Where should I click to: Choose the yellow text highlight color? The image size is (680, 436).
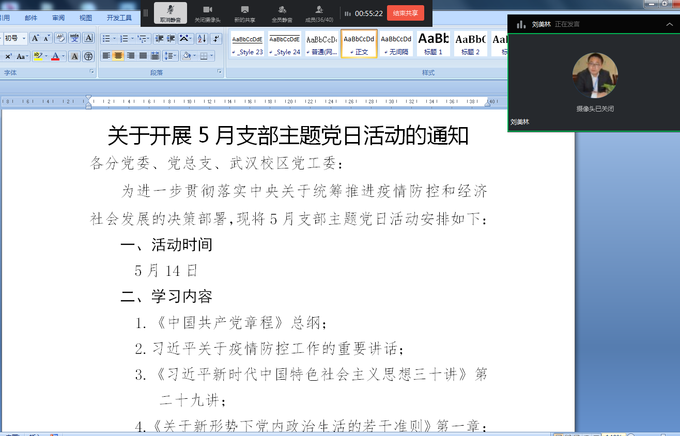tap(37, 56)
